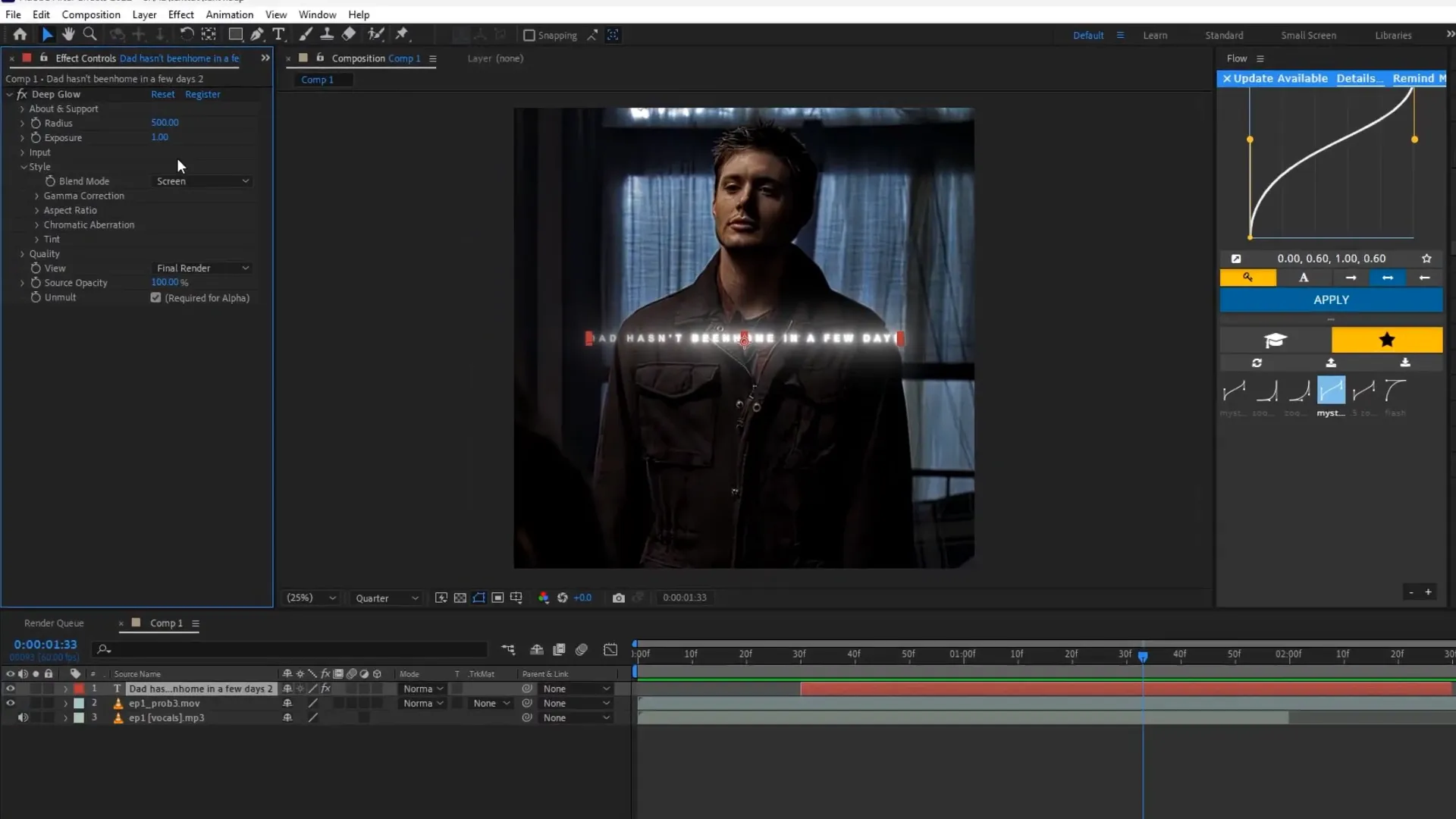Open the Animation menu
Viewport: 1456px width, 819px height.
[x=230, y=14]
